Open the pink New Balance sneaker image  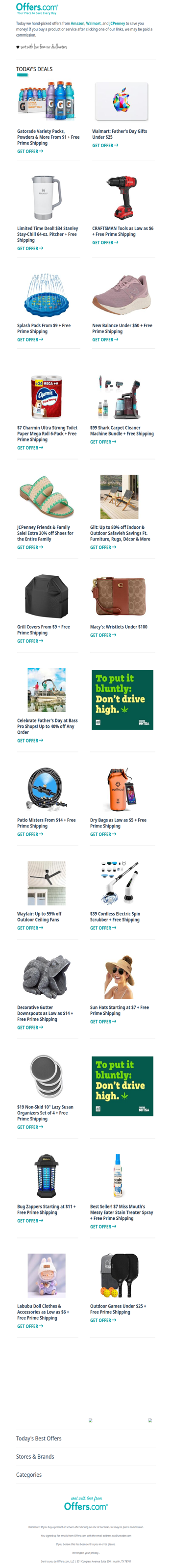coord(122,294)
